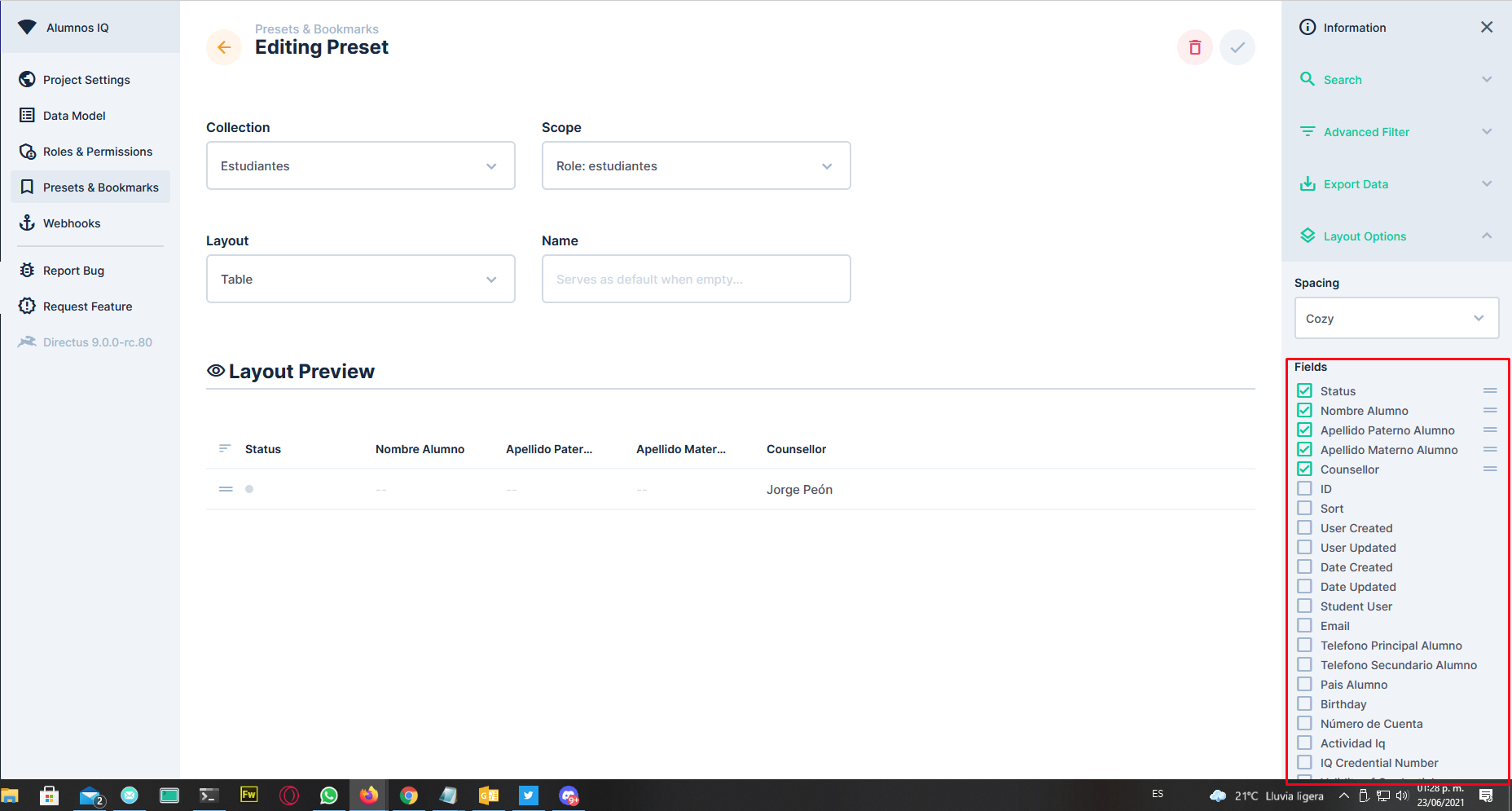Open Project Settings in the sidebar
The height and width of the screenshot is (811, 1512).
coord(90,79)
